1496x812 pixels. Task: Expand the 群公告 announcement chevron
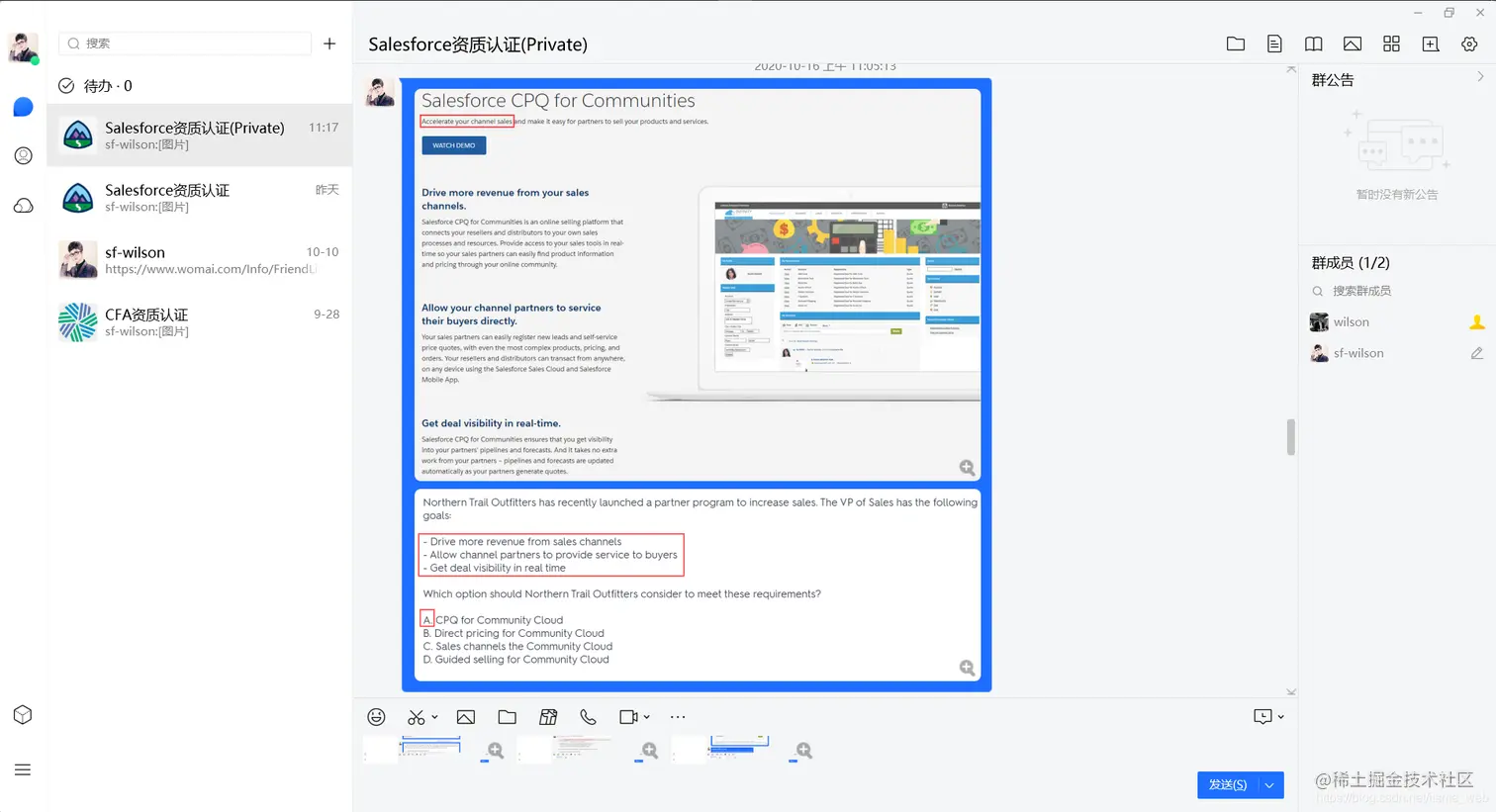pyautogui.click(x=1480, y=77)
